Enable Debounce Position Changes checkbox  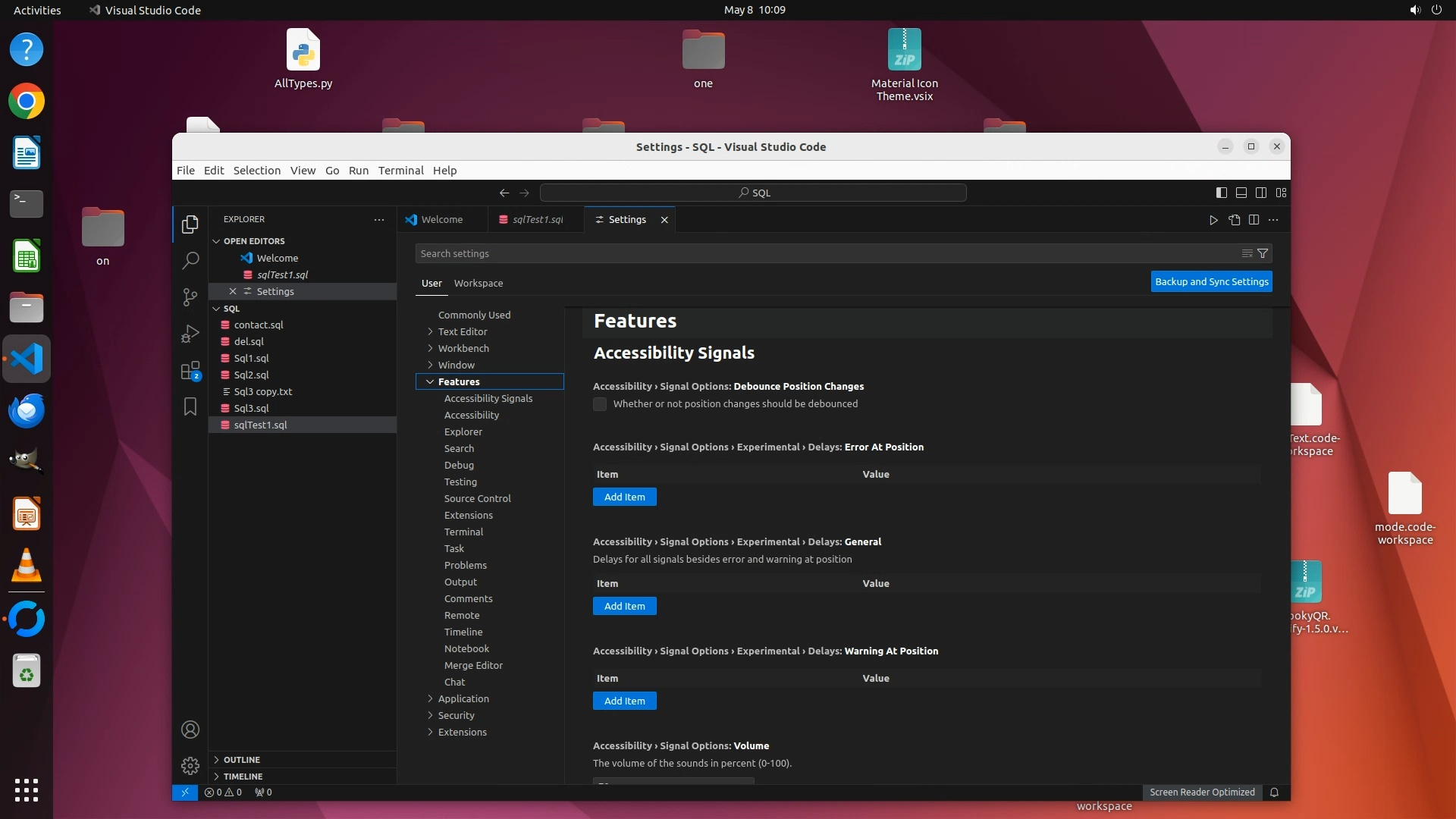(600, 404)
